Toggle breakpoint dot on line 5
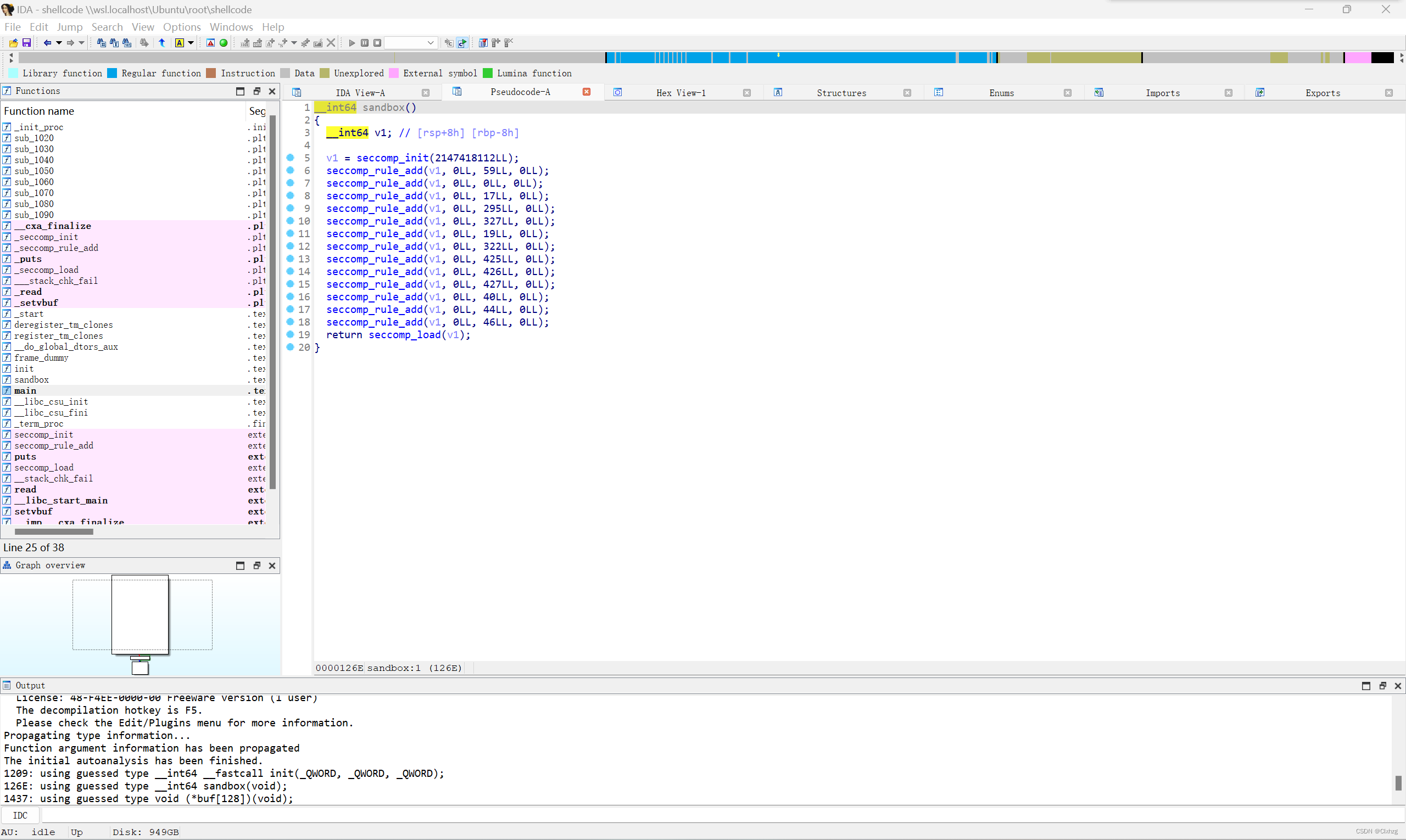Image resolution: width=1406 pixels, height=840 pixels. point(291,158)
